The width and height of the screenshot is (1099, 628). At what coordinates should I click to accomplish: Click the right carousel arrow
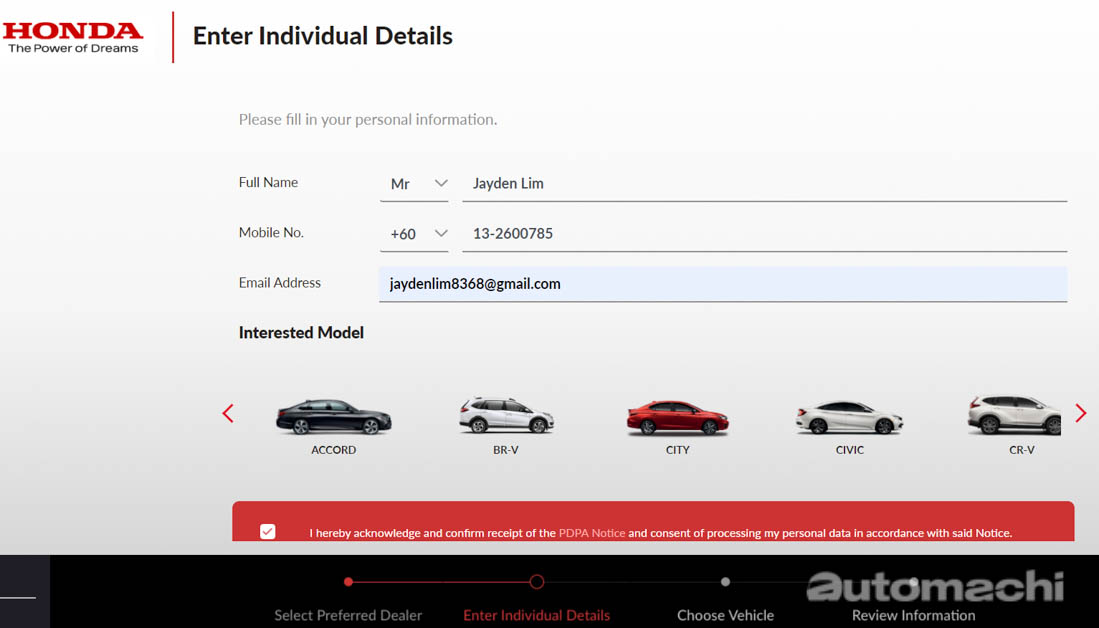point(1080,413)
